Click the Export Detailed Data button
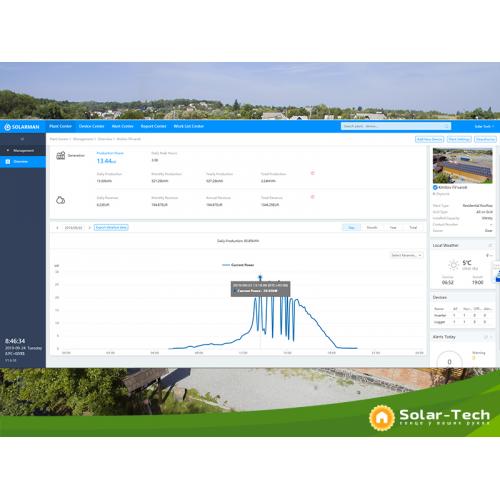The height and width of the screenshot is (500, 500). click(x=111, y=228)
